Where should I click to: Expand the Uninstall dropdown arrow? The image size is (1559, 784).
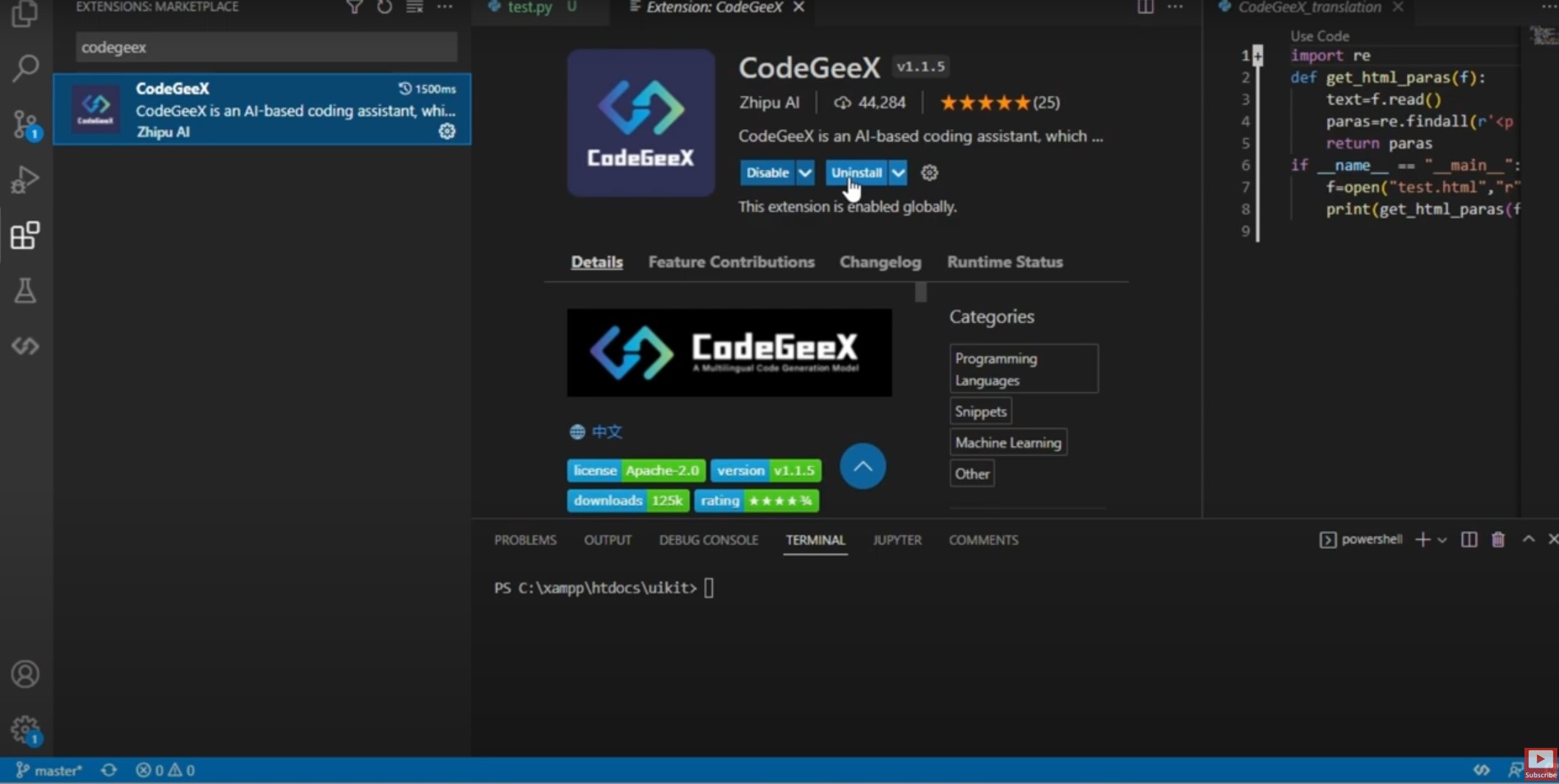[898, 173]
